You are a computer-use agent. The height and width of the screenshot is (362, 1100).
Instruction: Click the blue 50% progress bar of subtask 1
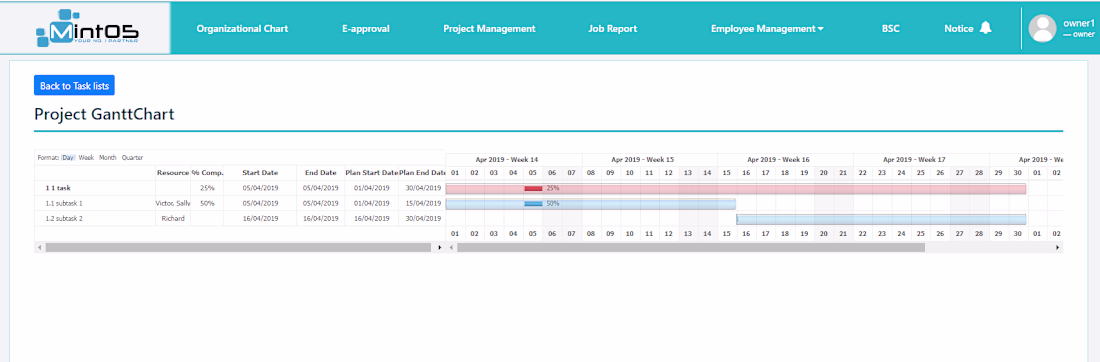coord(533,203)
